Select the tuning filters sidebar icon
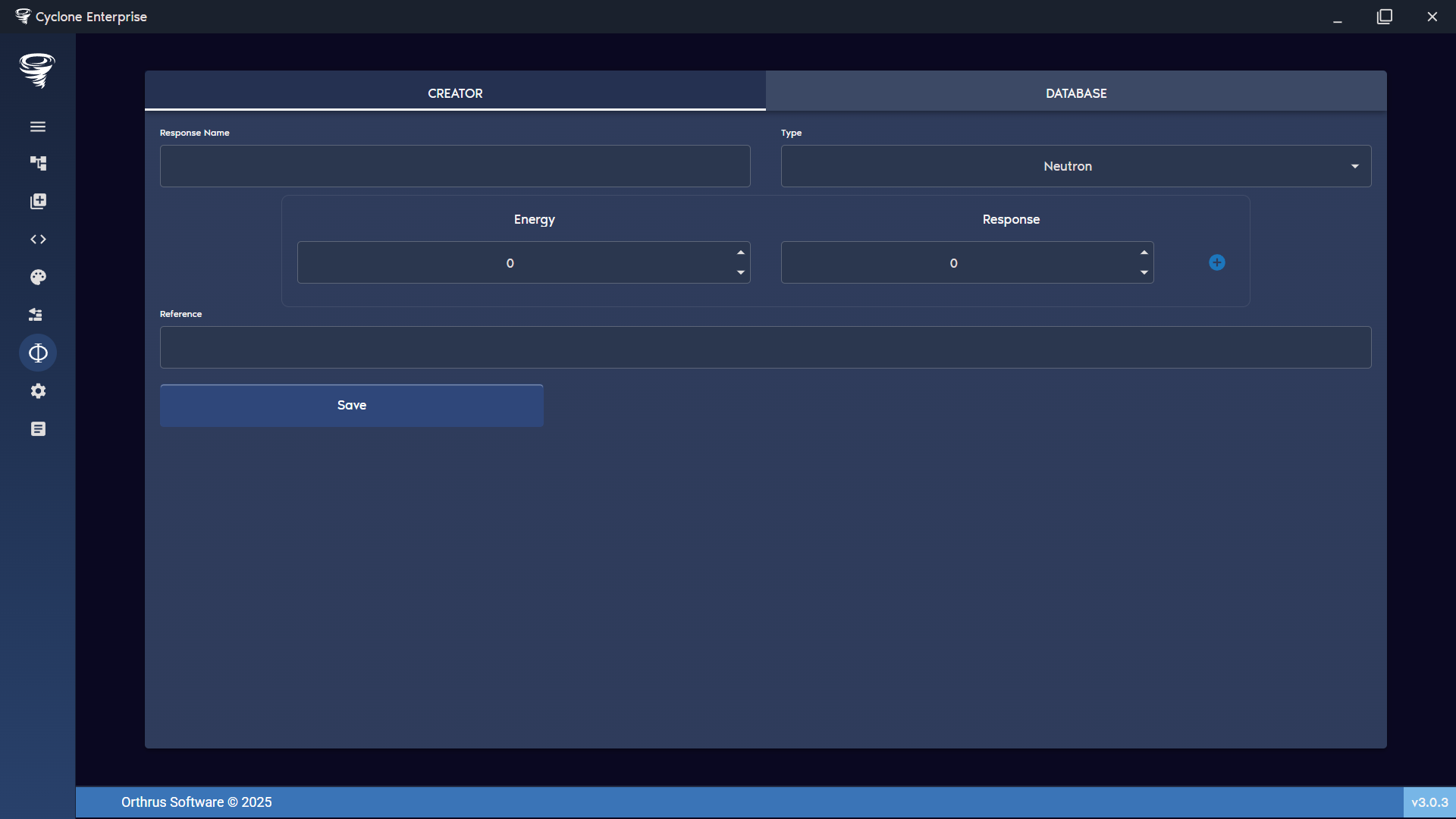Image resolution: width=1456 pixels, height=819 pixels. point(36,314)
